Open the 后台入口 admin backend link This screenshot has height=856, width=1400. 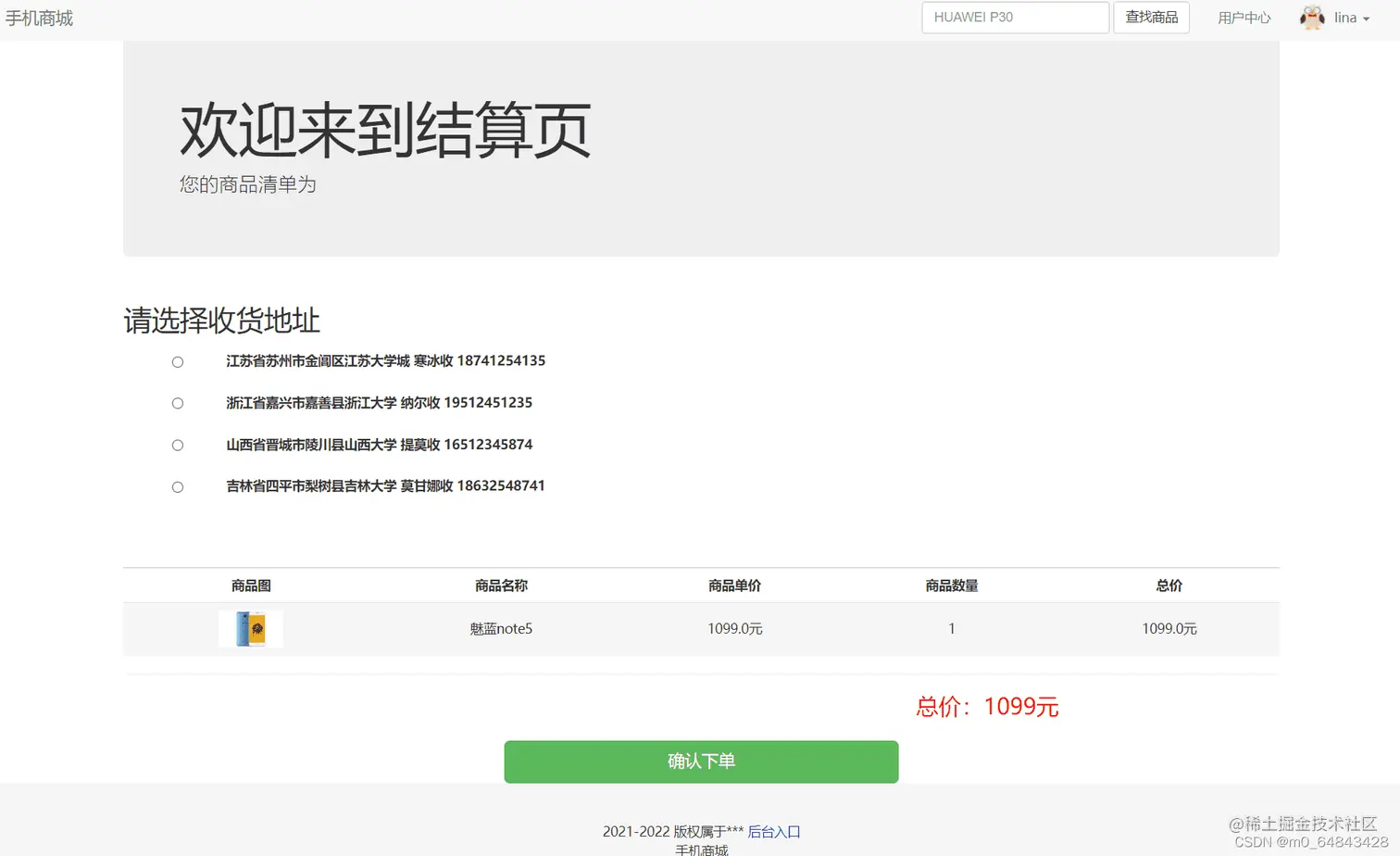tap(774, 831)
